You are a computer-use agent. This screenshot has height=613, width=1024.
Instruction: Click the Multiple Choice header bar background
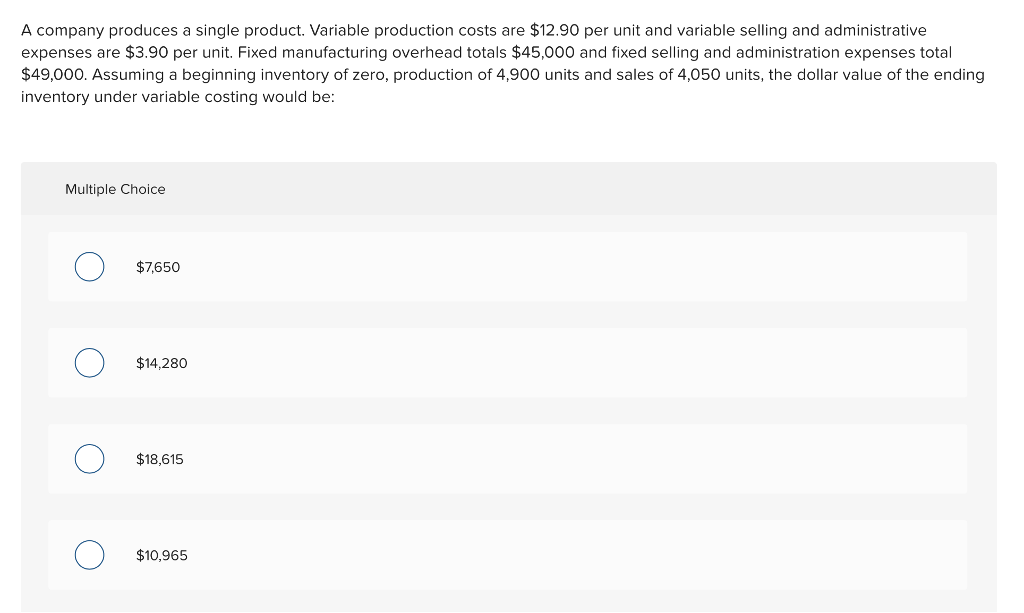click(600, 189)
